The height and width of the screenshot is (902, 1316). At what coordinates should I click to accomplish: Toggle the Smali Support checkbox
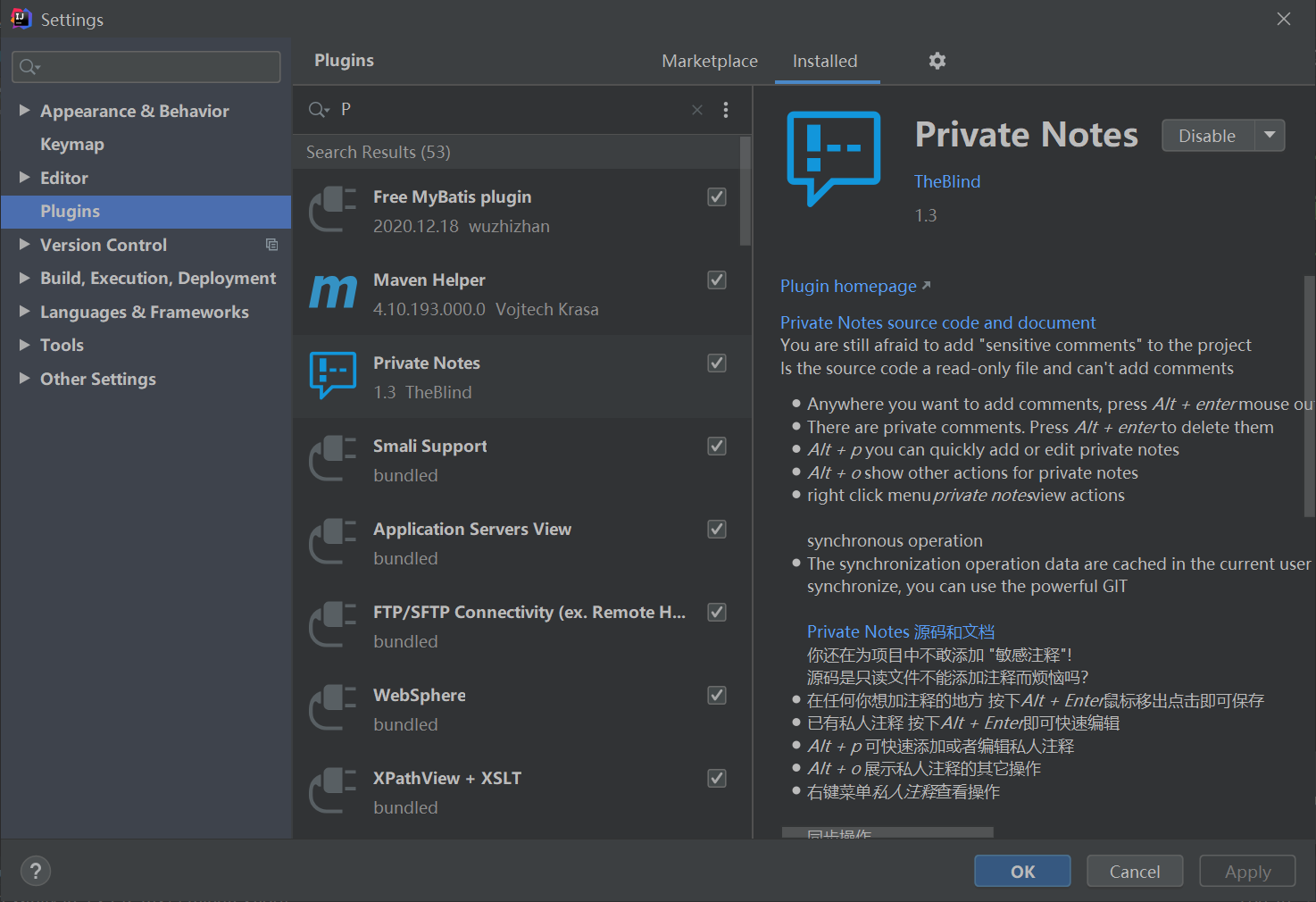click(x=717, y=446)
